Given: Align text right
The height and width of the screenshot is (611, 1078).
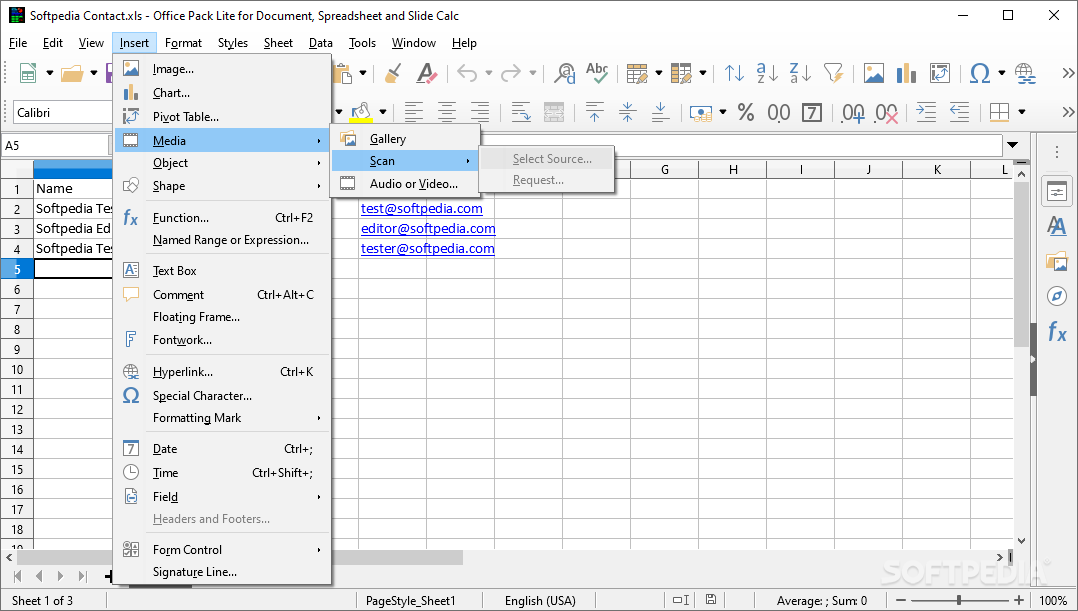Looking at the screenshot, I should [x=479, y=112].
